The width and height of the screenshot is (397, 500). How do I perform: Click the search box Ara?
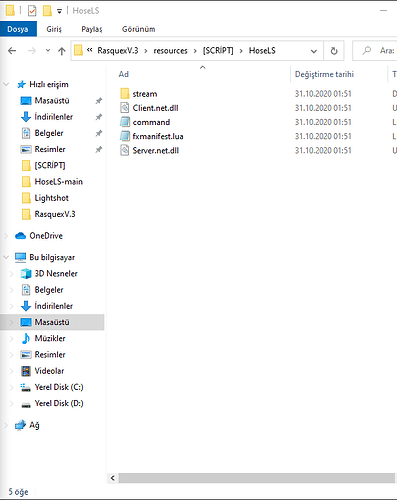pyautogui.click(x=375, y=51)
